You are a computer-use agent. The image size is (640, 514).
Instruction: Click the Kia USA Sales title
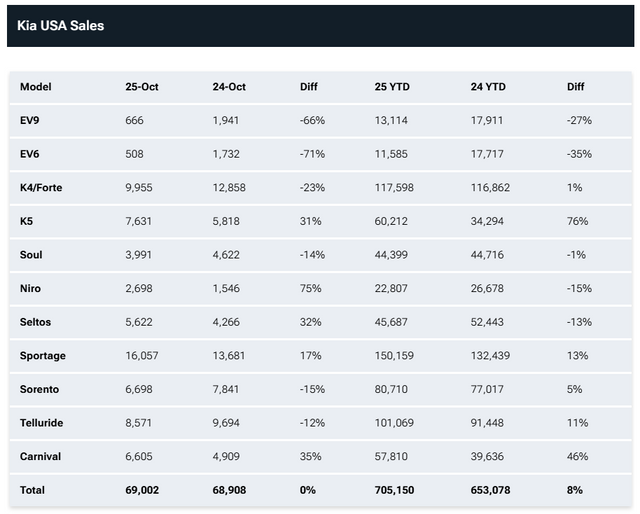[61, 25]
